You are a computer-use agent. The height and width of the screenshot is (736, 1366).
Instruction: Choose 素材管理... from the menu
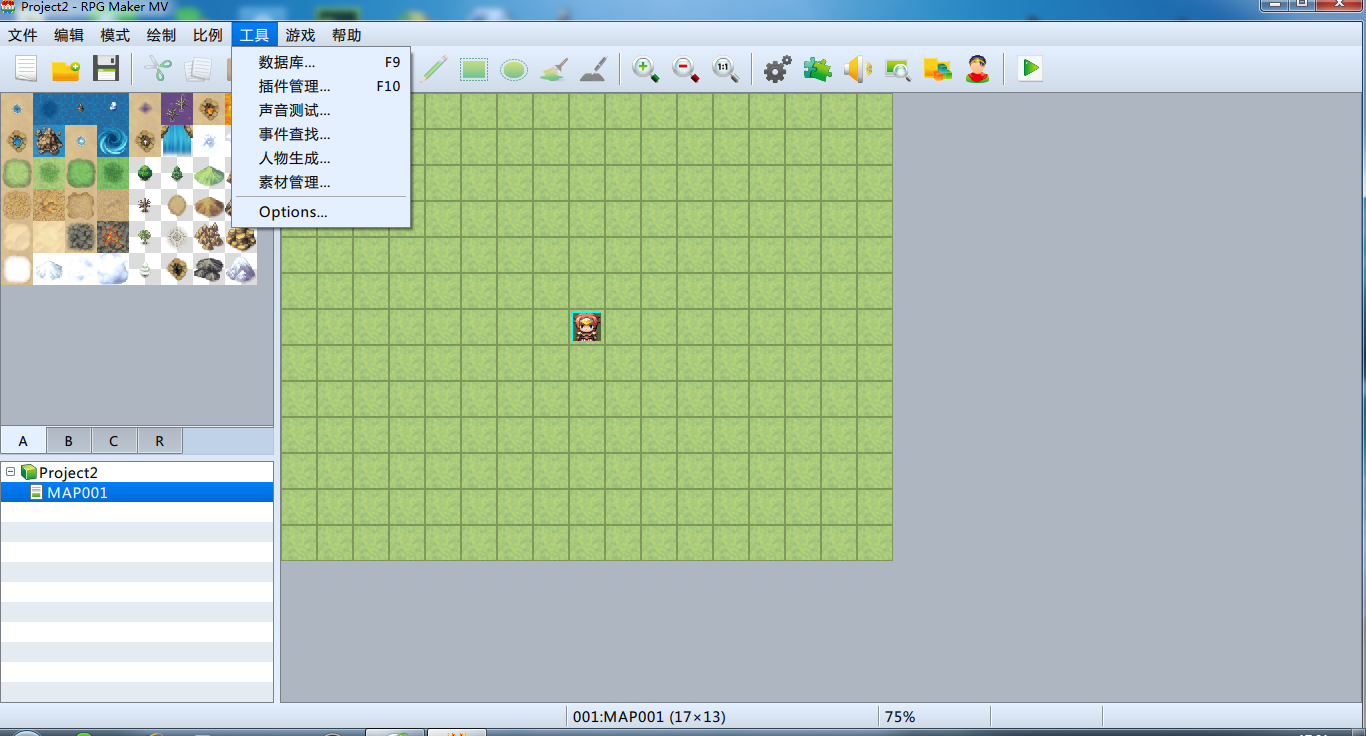tap(321, 182)
